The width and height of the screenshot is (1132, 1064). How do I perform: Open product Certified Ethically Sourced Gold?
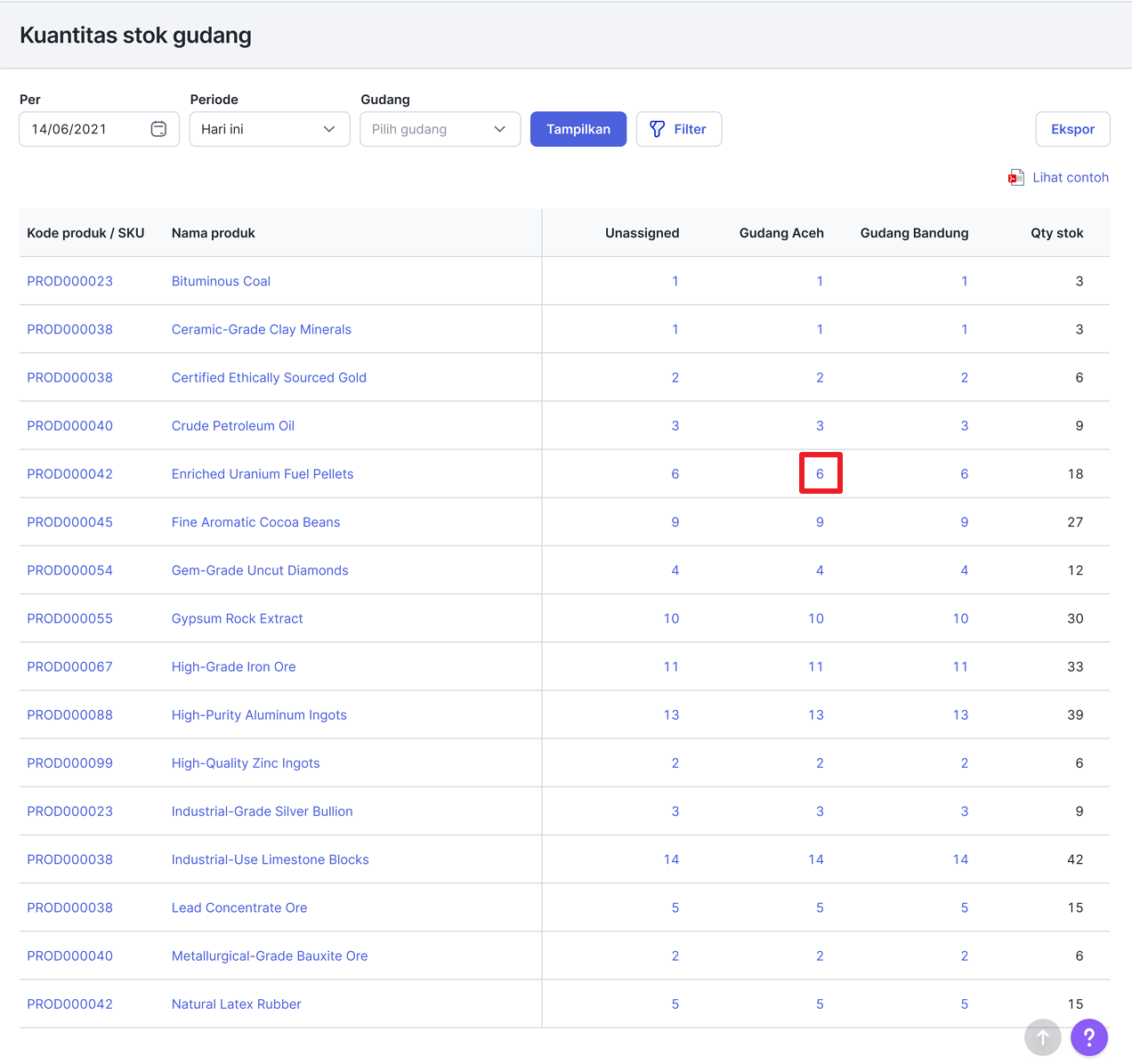[269, 377]
